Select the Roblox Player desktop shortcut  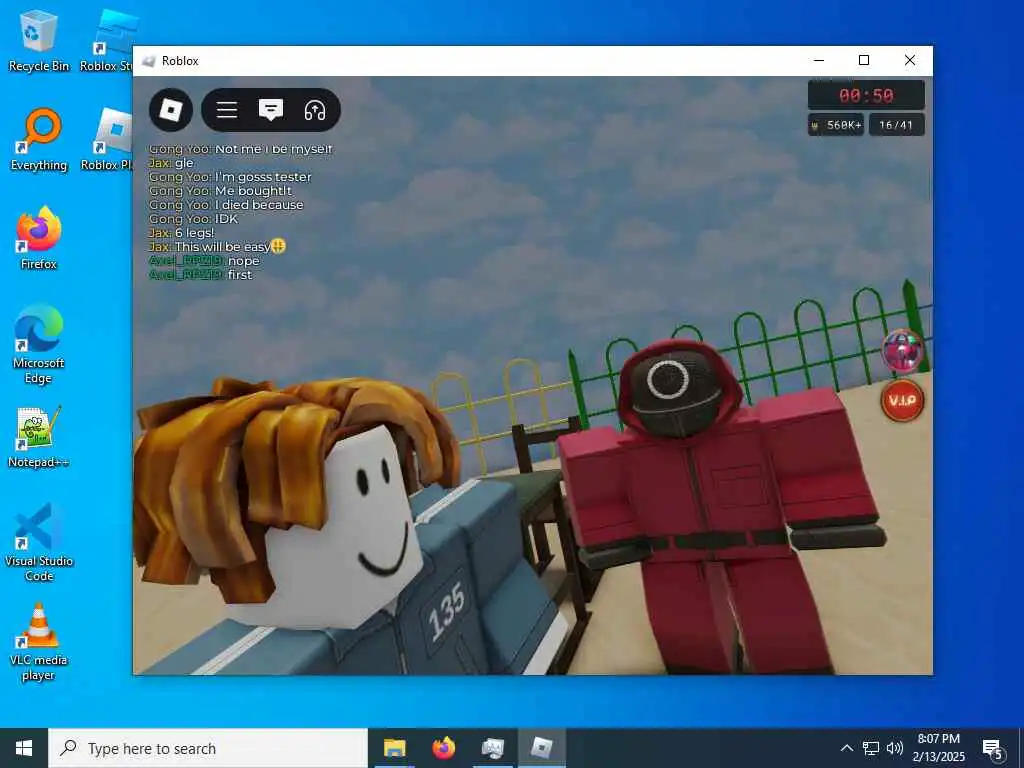(x=108, y=140)
